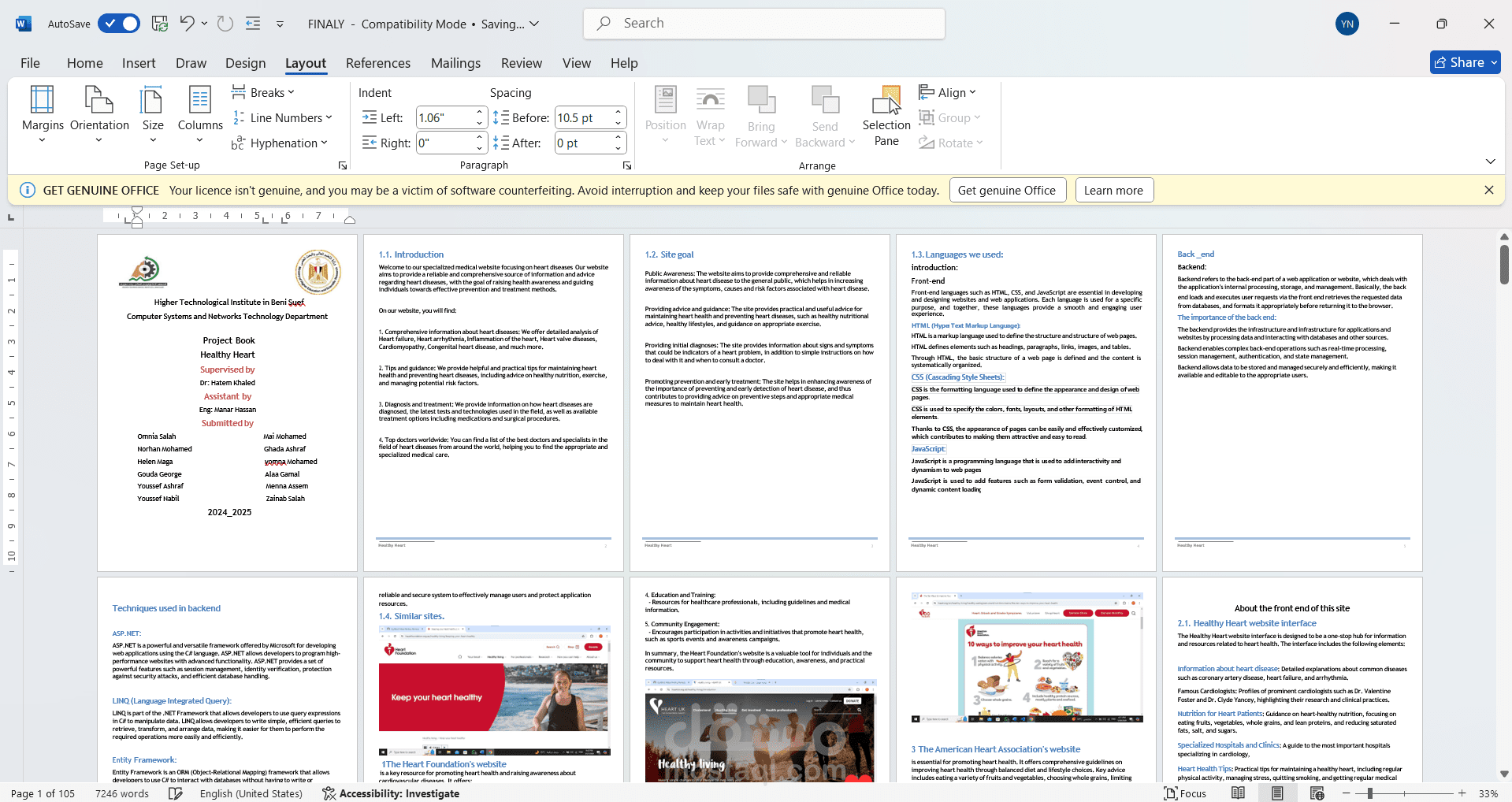This screenshot has width=1512, height=802.
Task: Open the File tab
Action: 30,63
